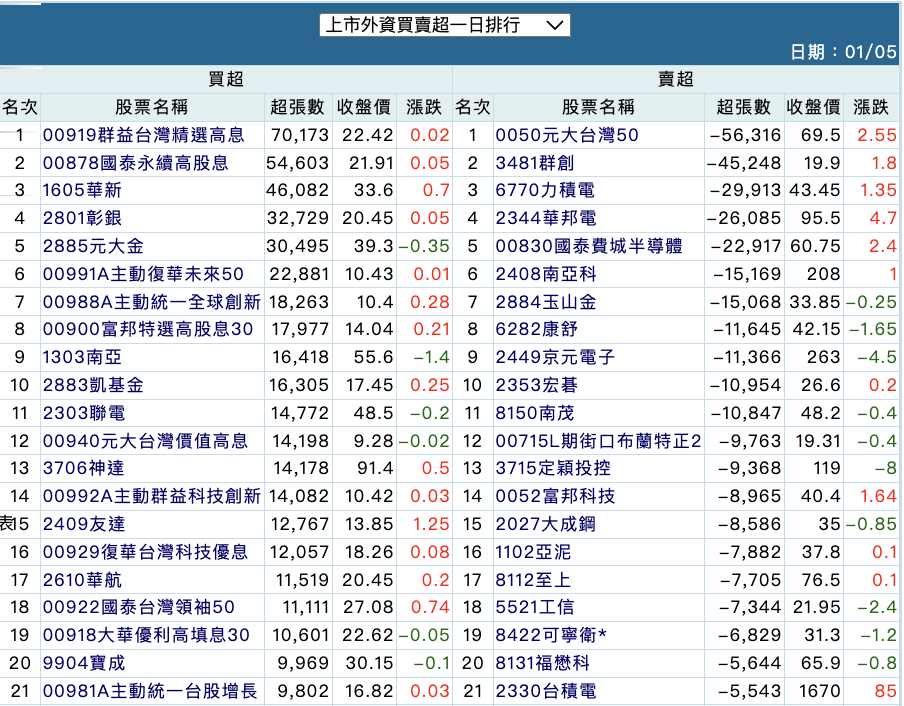Open 2610華航 stock page
Viewport: 904px width, 706px height.
(x=82, y=579)
